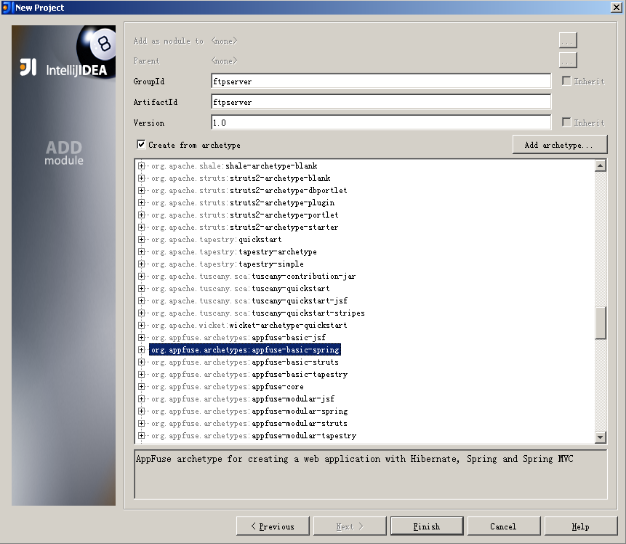Select tapestry quickstart archetype
The image size is (626, 544).
click(216, 239)
